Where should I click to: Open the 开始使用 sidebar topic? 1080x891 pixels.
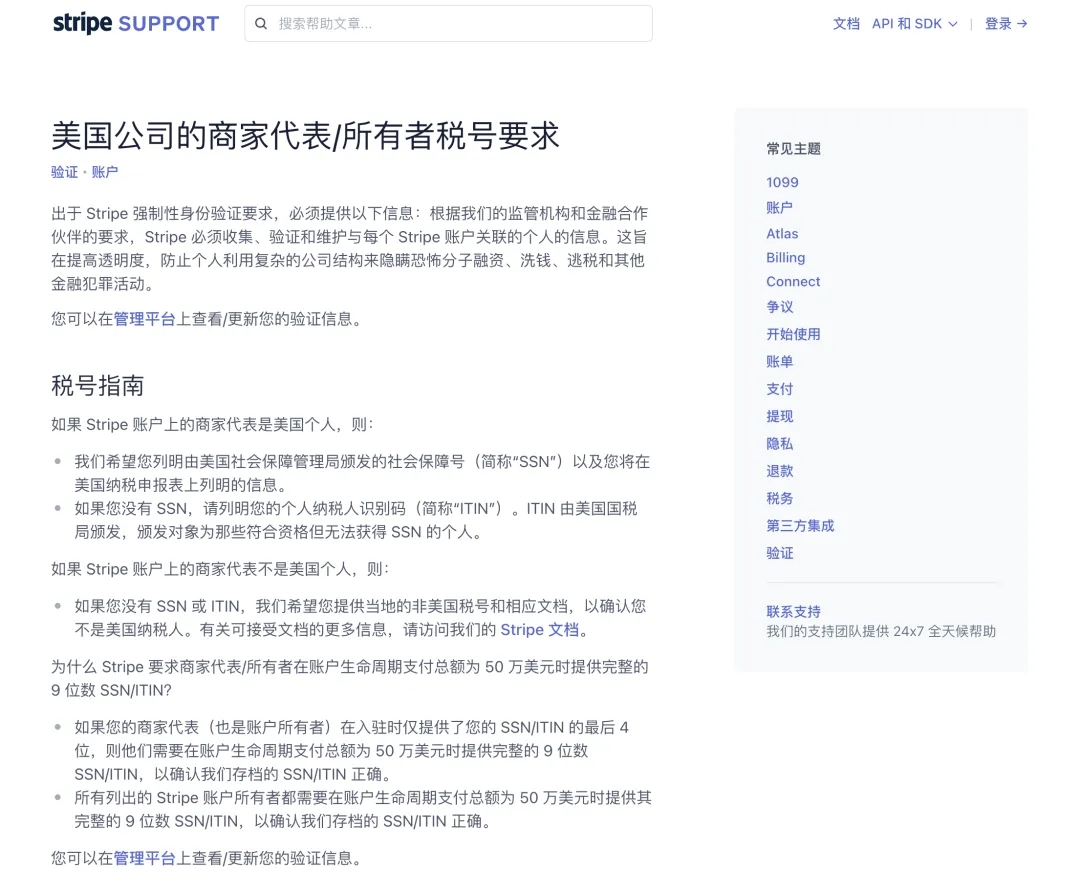pyautogui.click(x=793, y=334)
